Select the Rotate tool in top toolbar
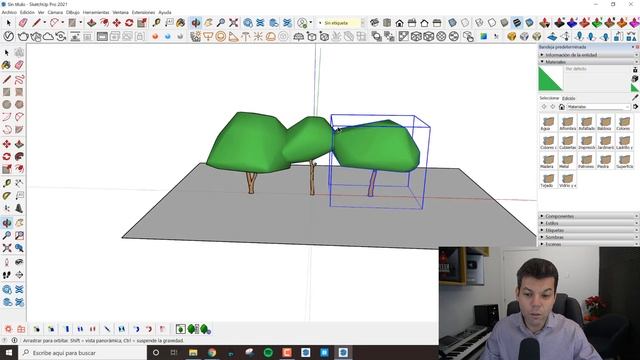The height and width of the screenshot is (360, 640). tap(129, 23)
